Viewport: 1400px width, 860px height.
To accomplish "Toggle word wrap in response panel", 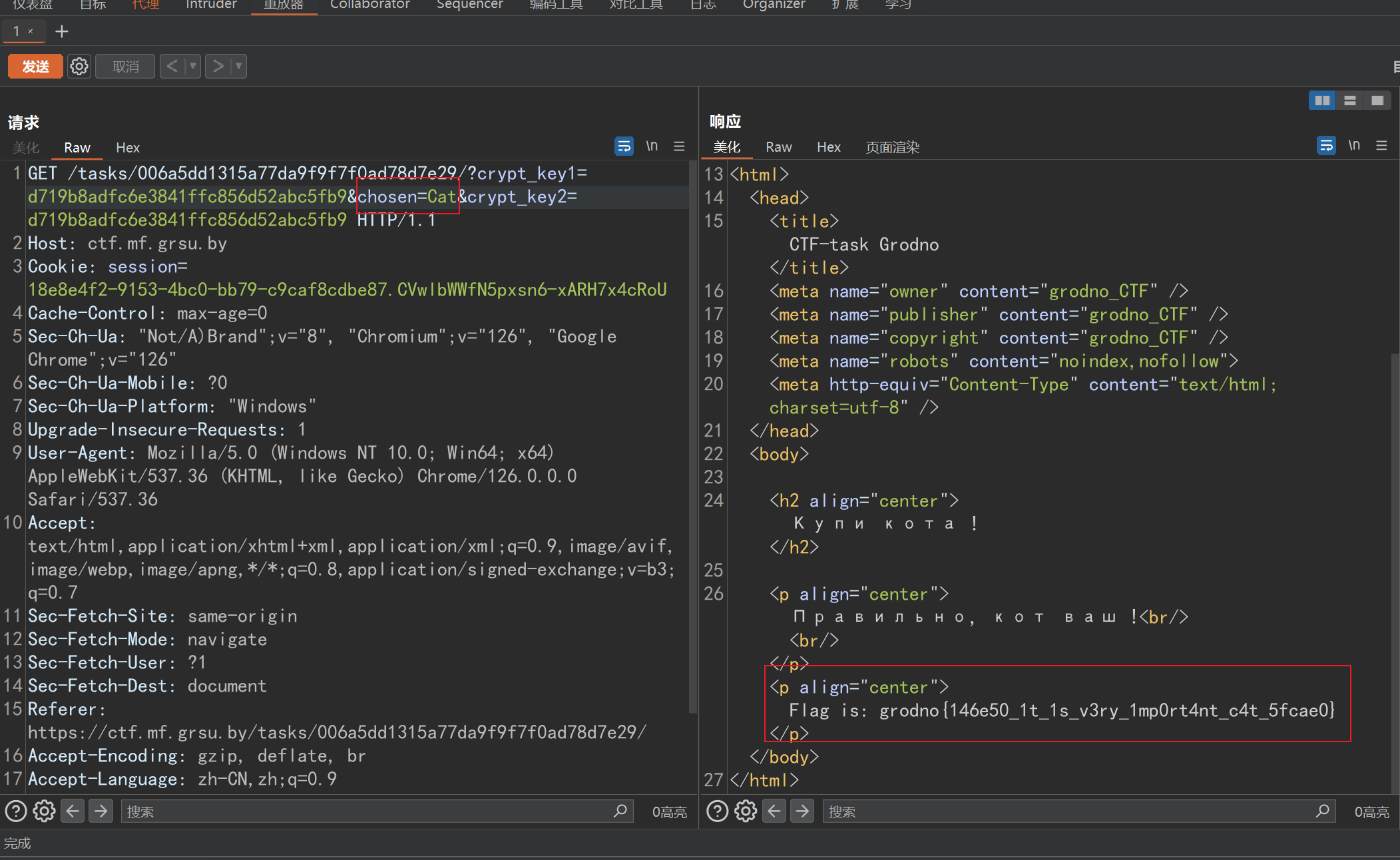I will click(x=1326, y=145).
